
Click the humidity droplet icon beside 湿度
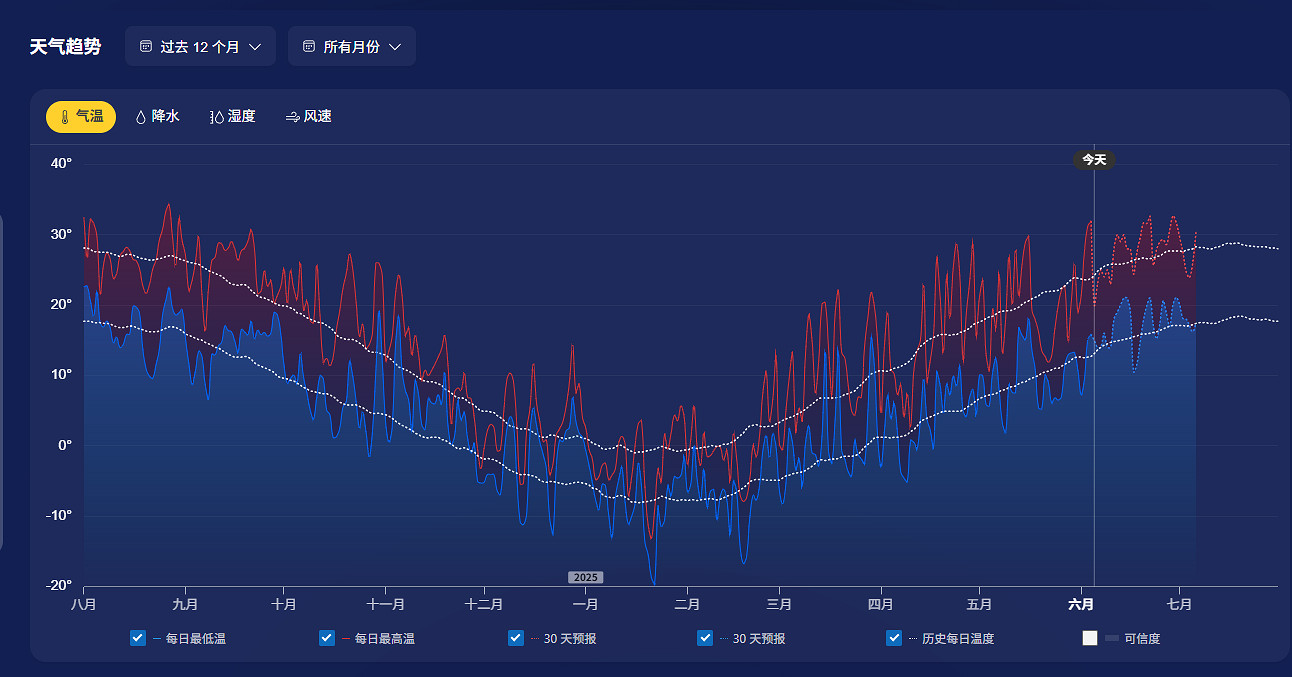click(x=217, y=117)
